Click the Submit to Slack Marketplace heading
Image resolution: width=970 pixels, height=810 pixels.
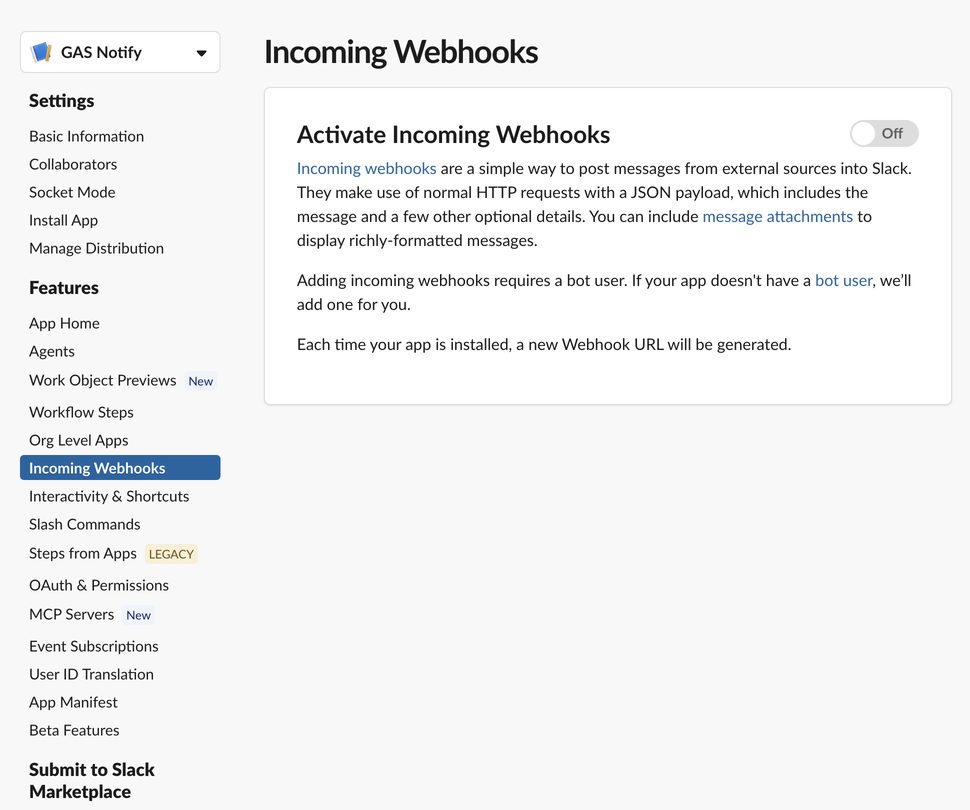[x=92, y=780]
